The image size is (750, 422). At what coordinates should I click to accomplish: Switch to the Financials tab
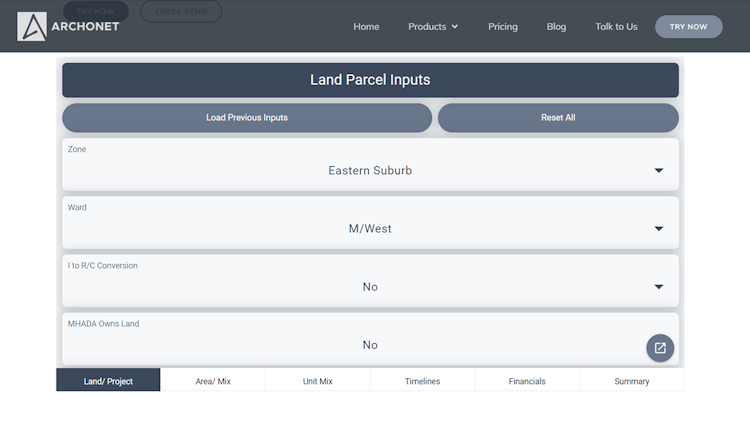point(527,381)
